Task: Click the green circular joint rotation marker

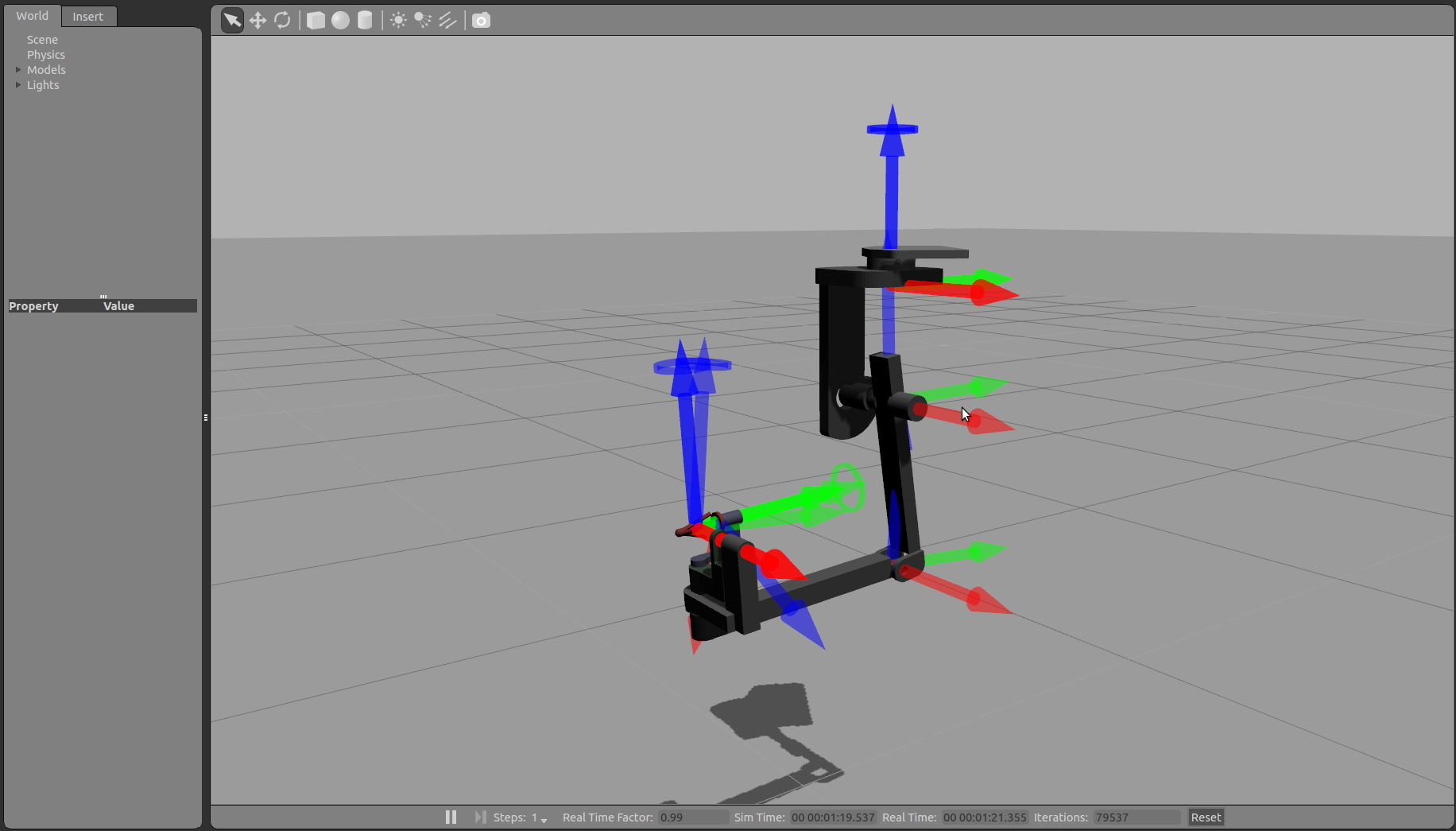Action: (x=847, y=487)
